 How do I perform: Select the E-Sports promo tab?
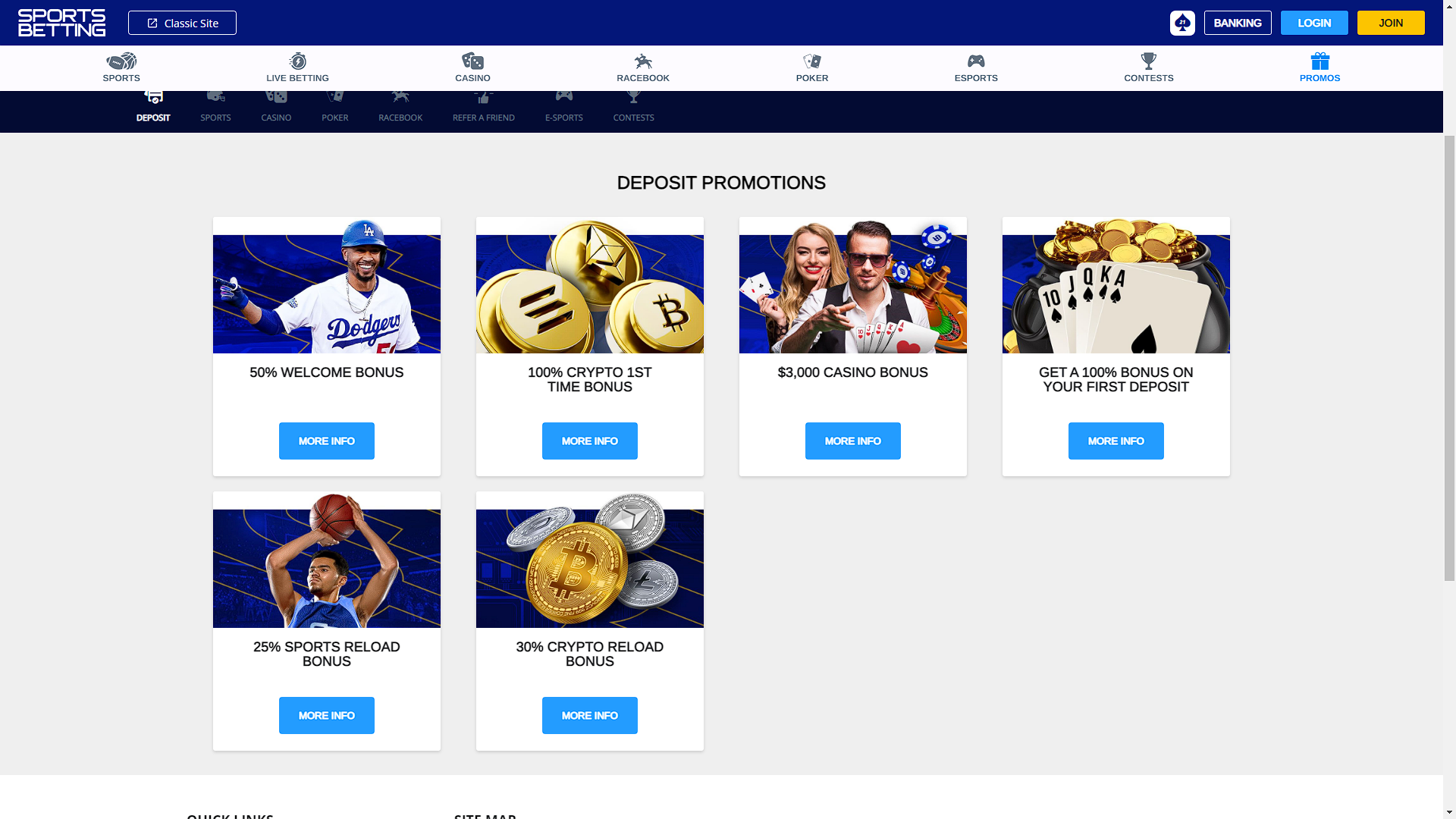[563, 107]
